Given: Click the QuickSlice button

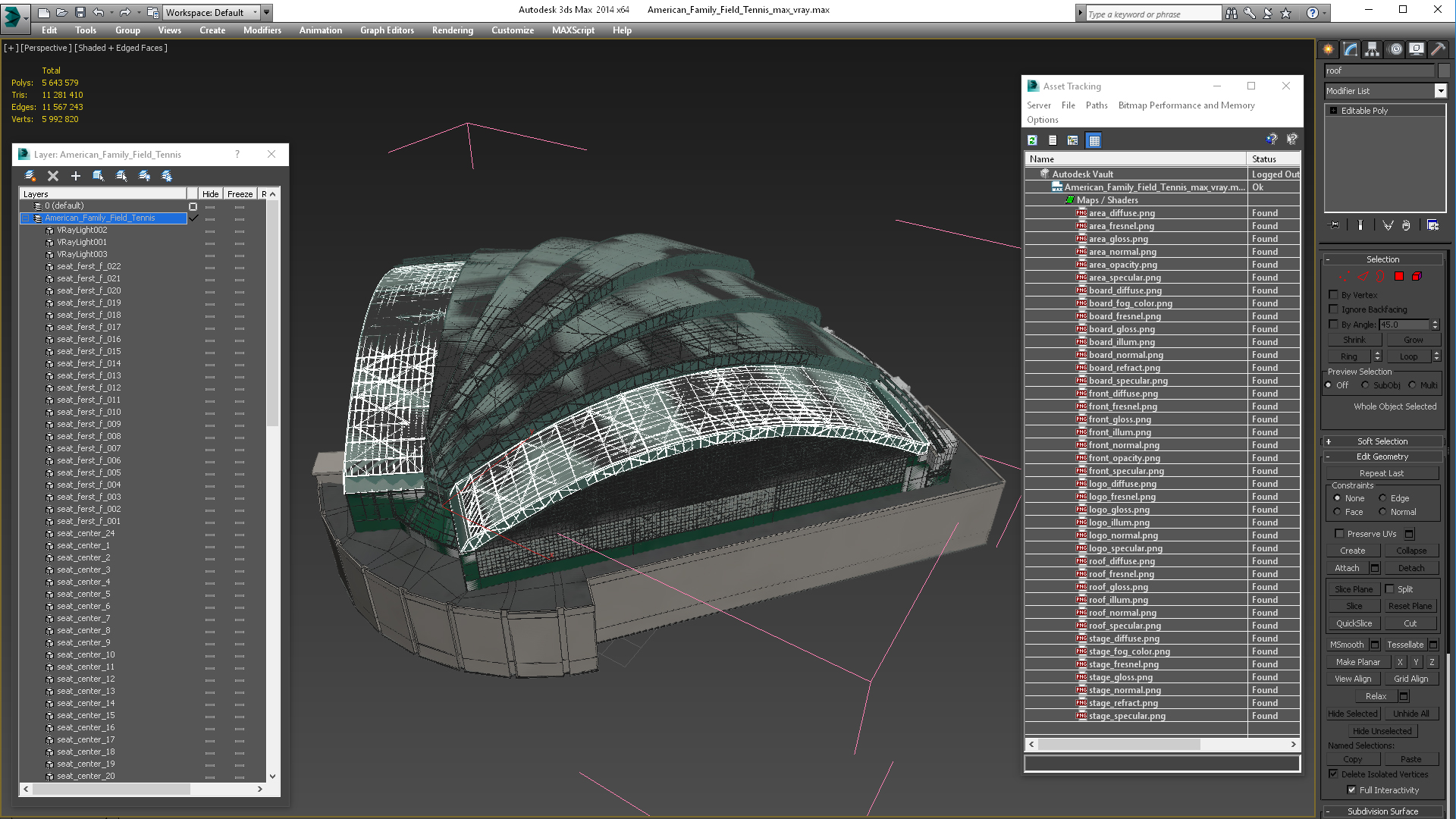Looking at the screenshot, I should [x=1354, y=623].
